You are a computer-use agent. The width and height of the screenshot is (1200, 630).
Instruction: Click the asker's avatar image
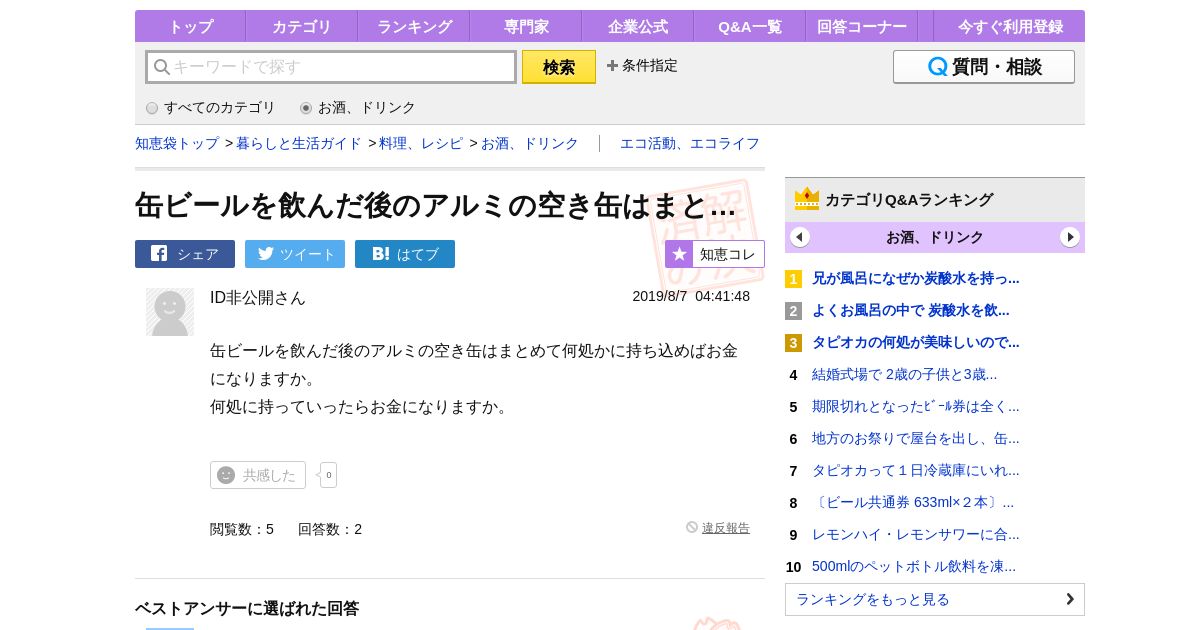tap(170, 312)
